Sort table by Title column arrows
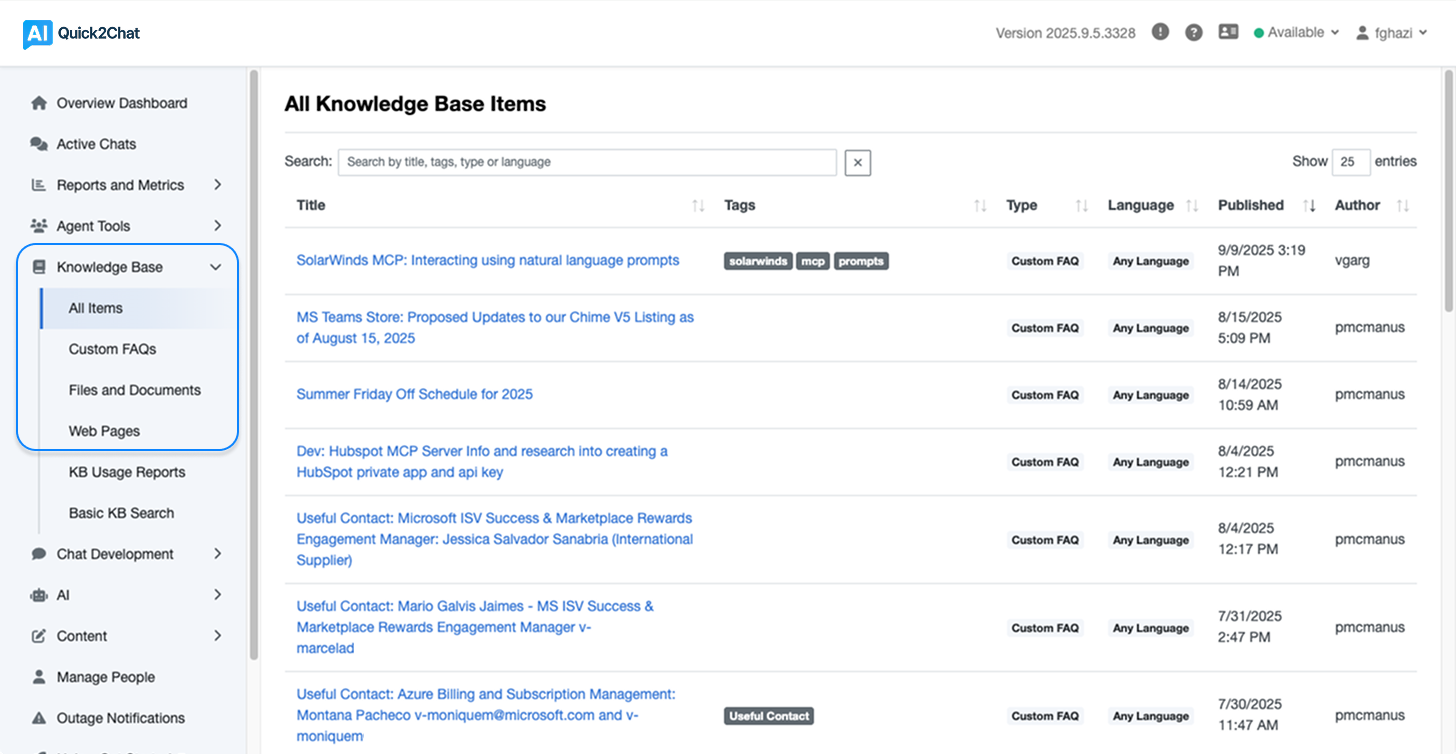1456x754 pixels. [x=698, y=205]
